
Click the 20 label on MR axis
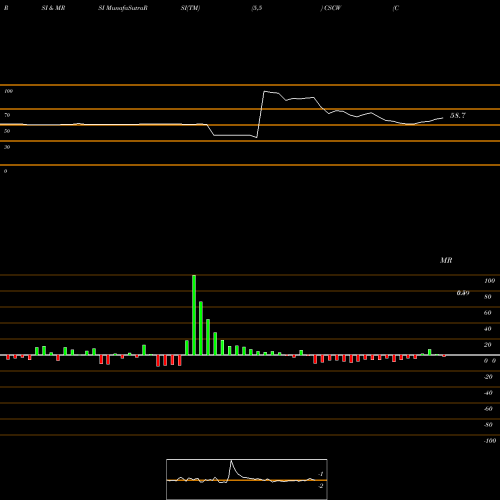(488, 345)
